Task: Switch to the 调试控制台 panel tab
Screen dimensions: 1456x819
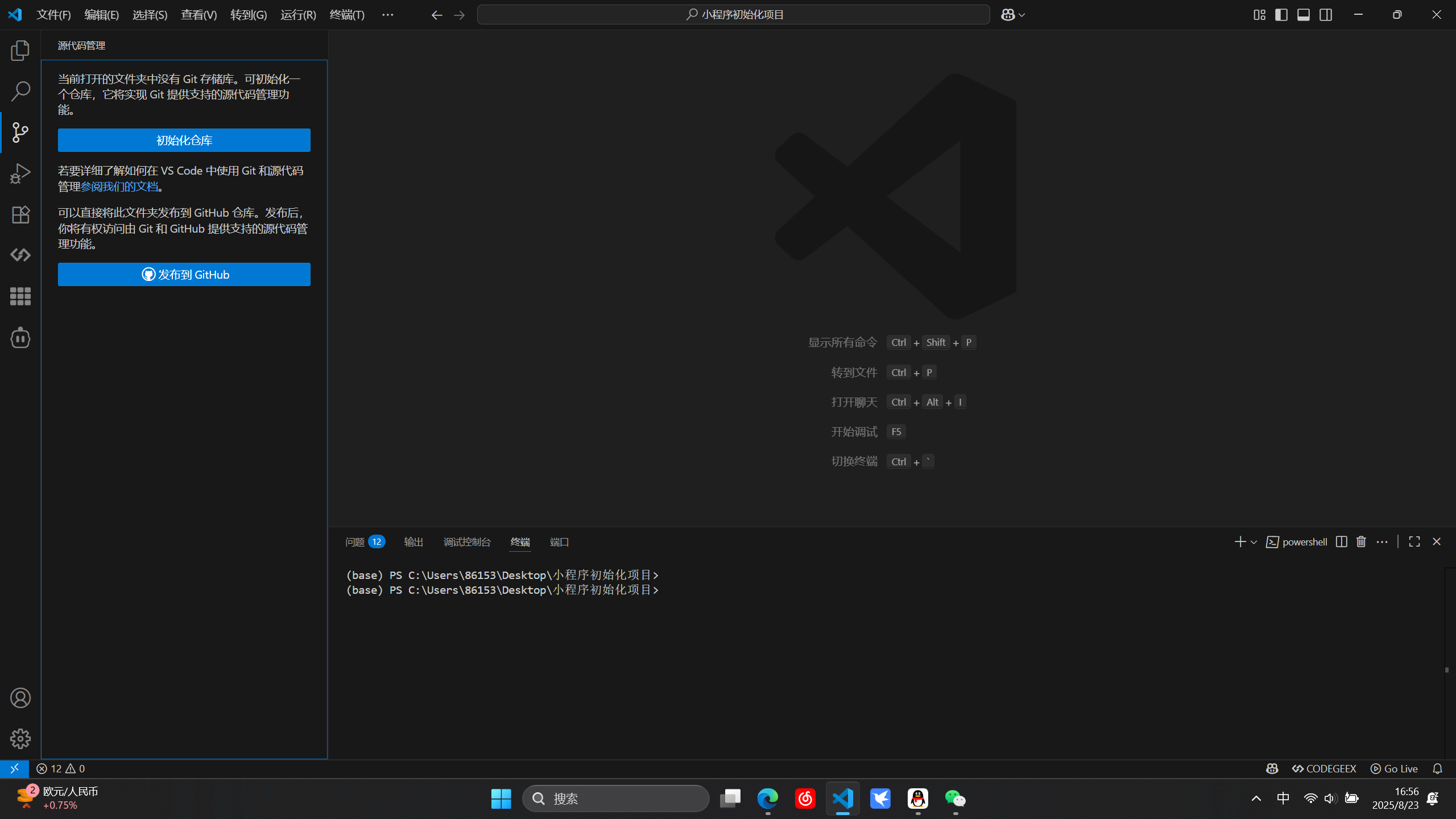Action: pyautogui.click(x=467, y=542)
